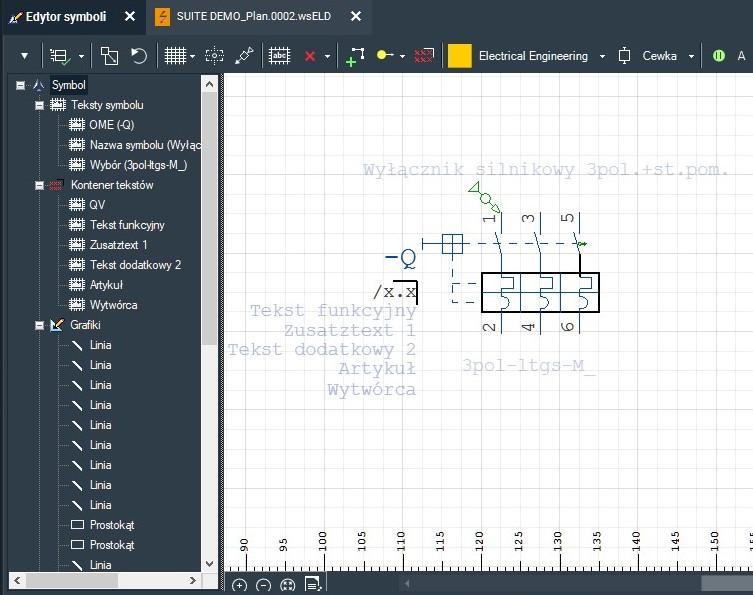
Task: Select Grafiki in the tree
Action: 85,325
